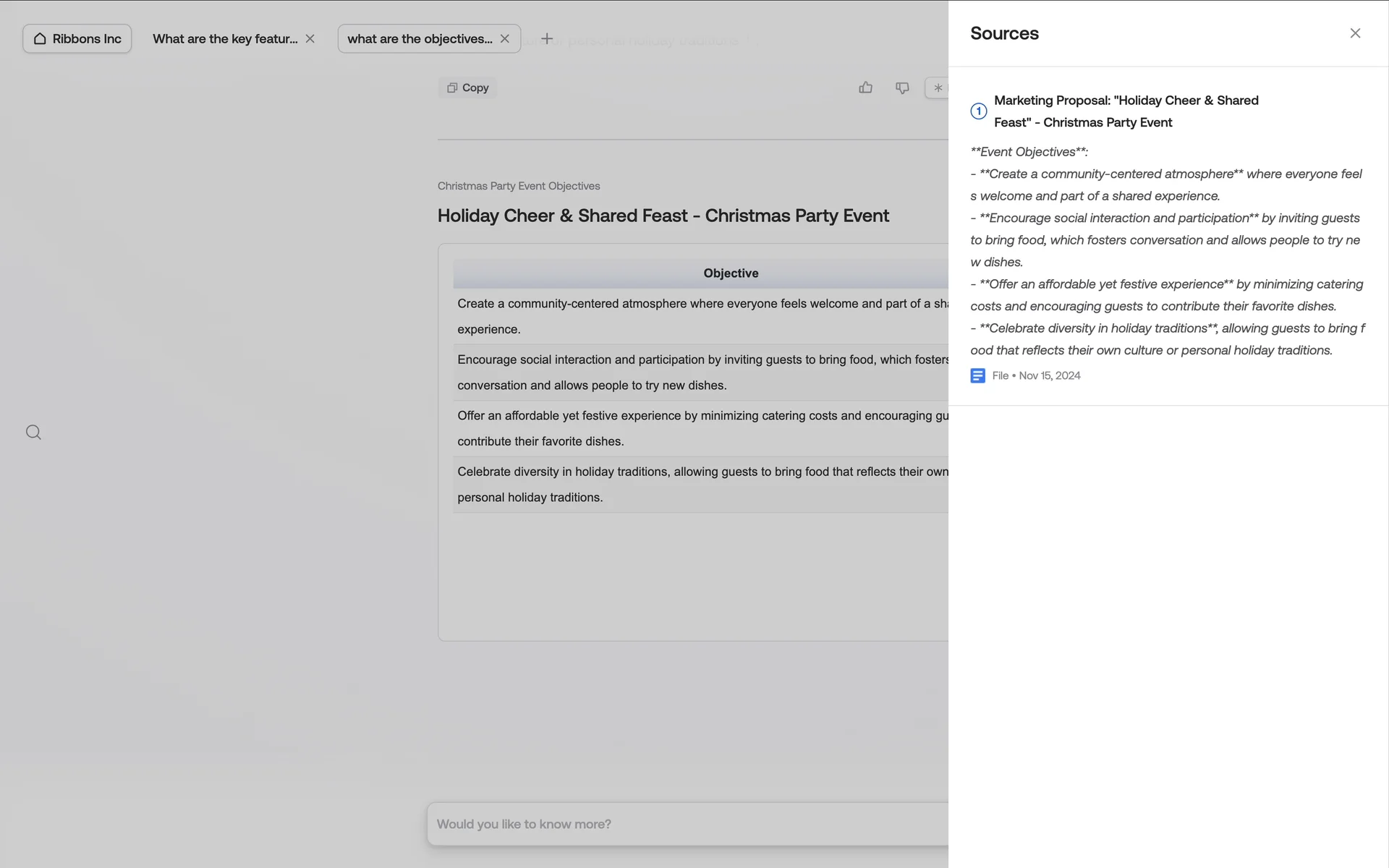Click the plus icon for new tab
The height and width of the screenshot is (868, 1389).
547,38
